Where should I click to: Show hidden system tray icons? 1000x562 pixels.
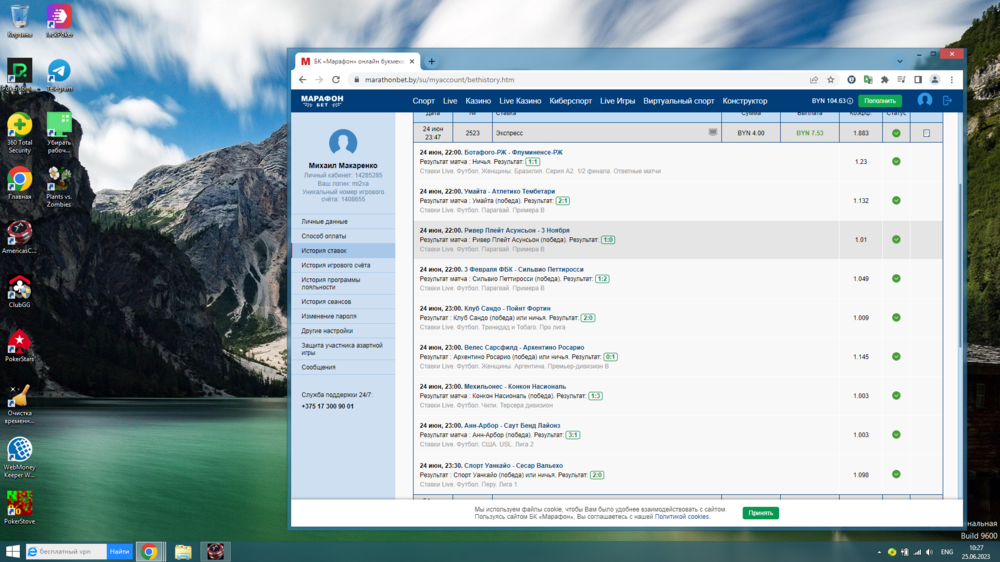pyautogui.click(x=877, y=552)
